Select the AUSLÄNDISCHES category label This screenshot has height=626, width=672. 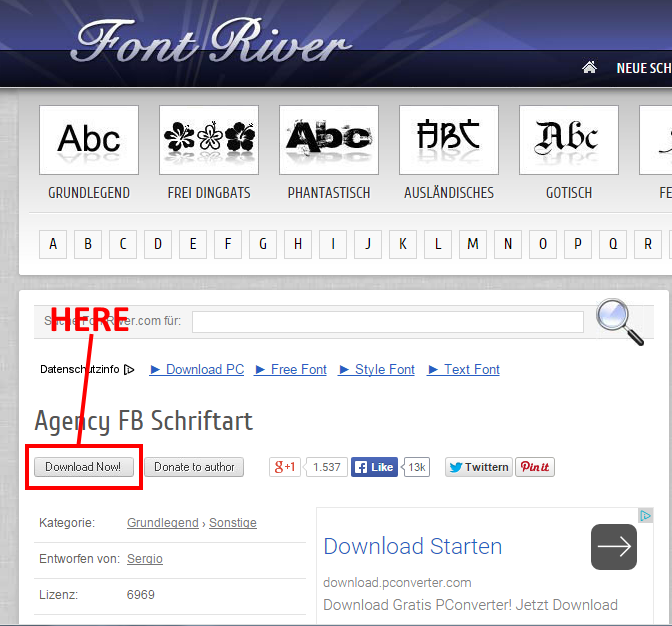(449, 192)
